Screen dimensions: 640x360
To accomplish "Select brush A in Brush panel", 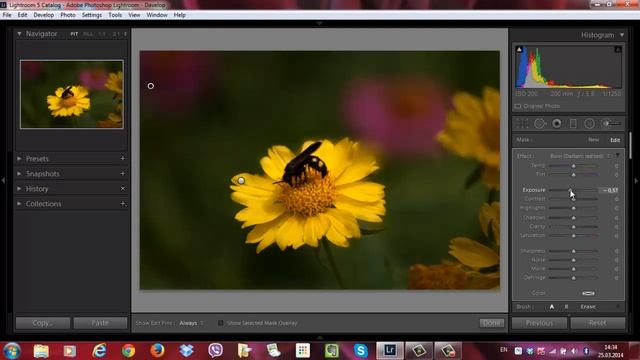I will [552, 307].
